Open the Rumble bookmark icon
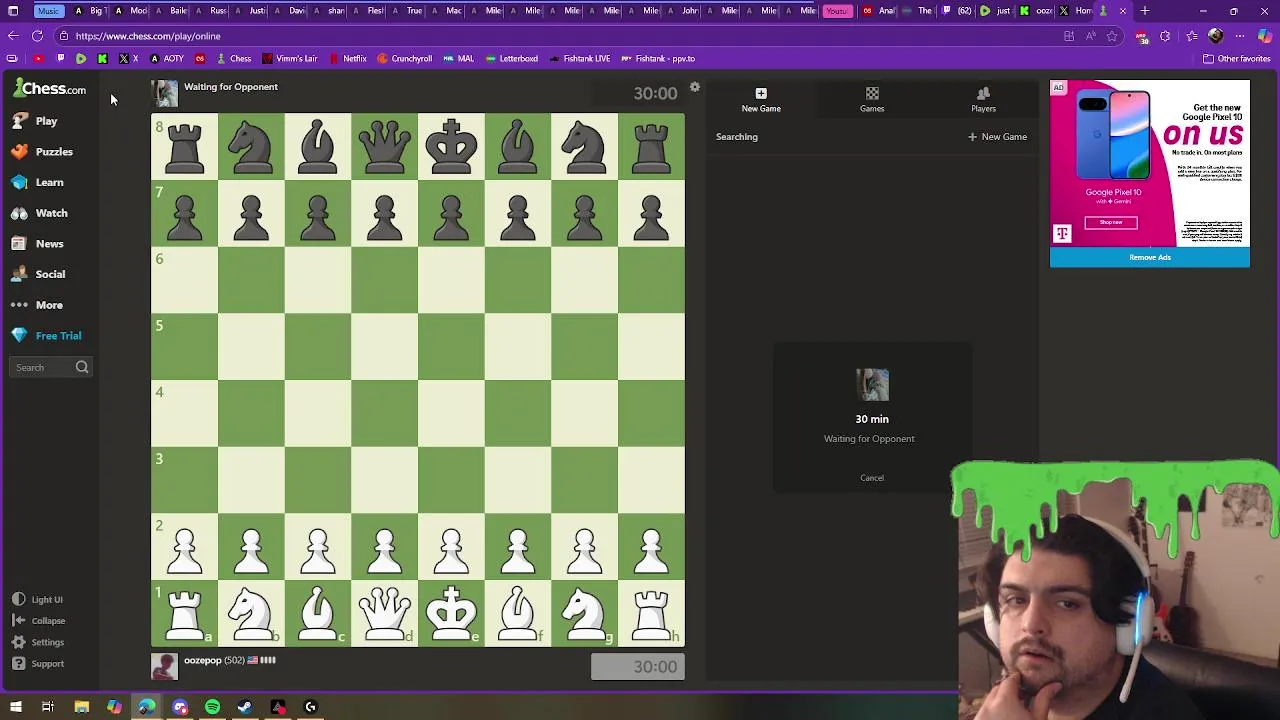 coord(81,59)
